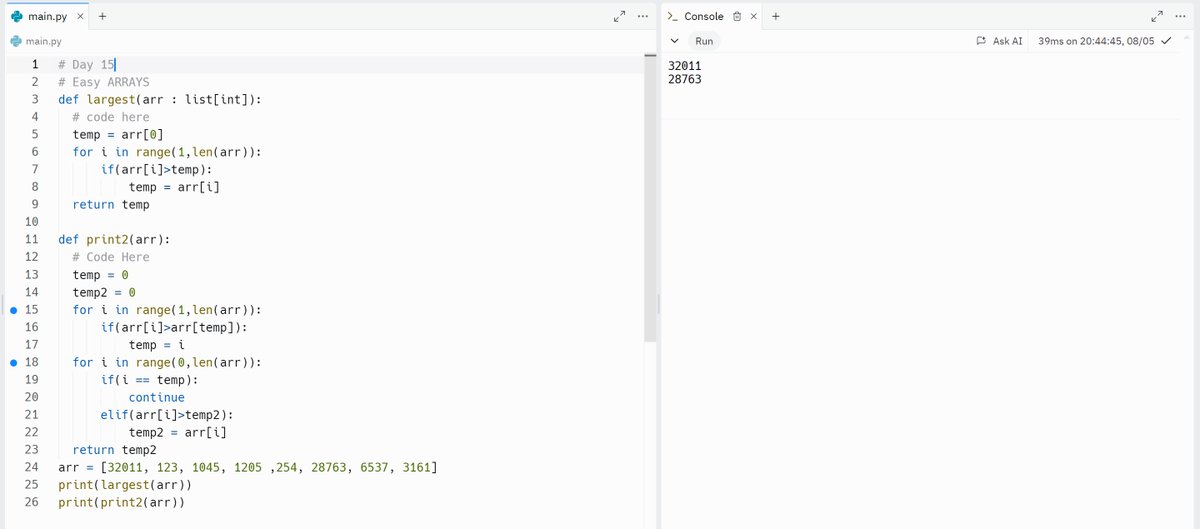This screenshot has width=1200, height=529.
Task: Collapse the console run output chevron
Action: click(674, 41)
